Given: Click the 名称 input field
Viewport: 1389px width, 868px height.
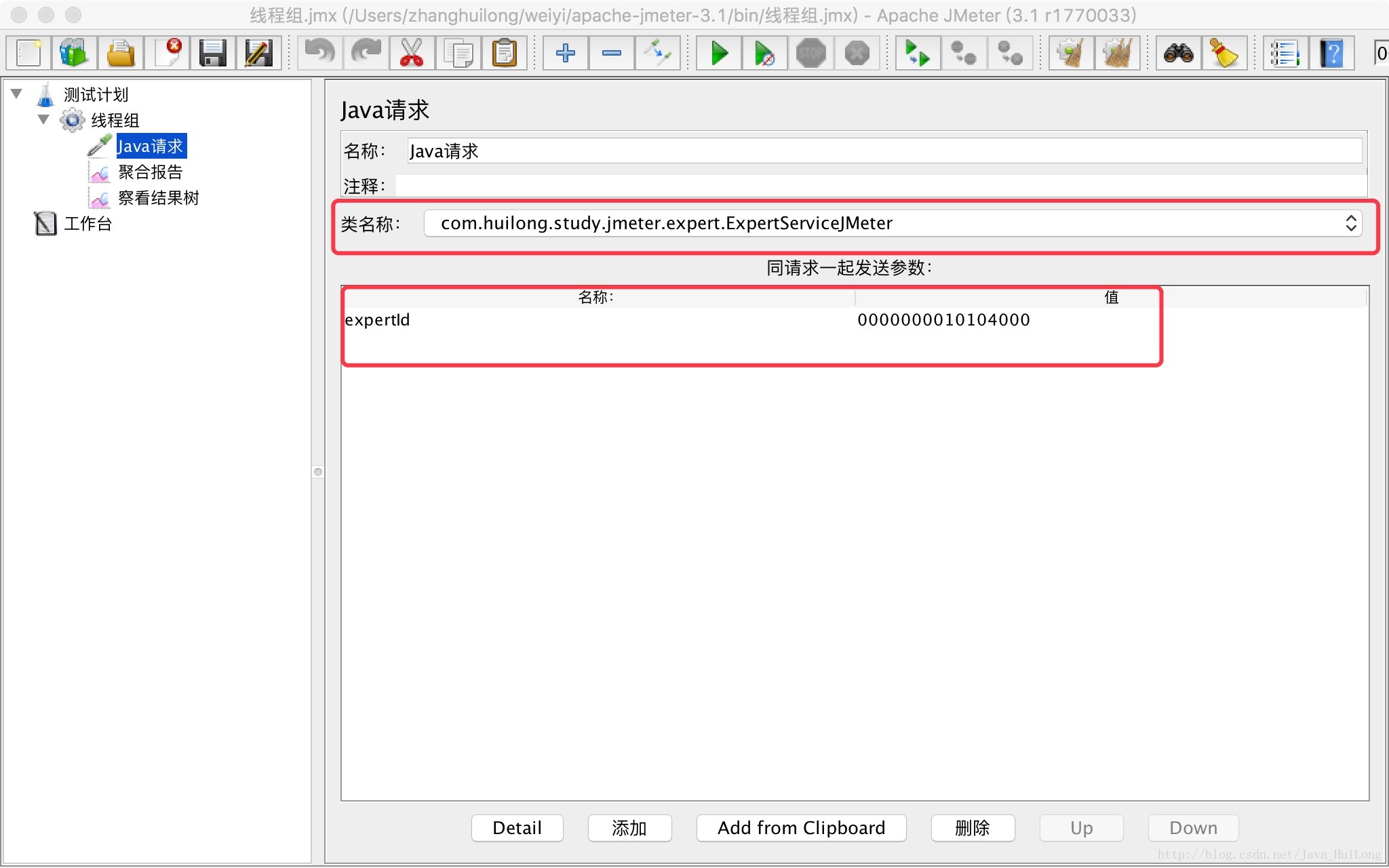Looking at the screenshot, I should point(884,151).
